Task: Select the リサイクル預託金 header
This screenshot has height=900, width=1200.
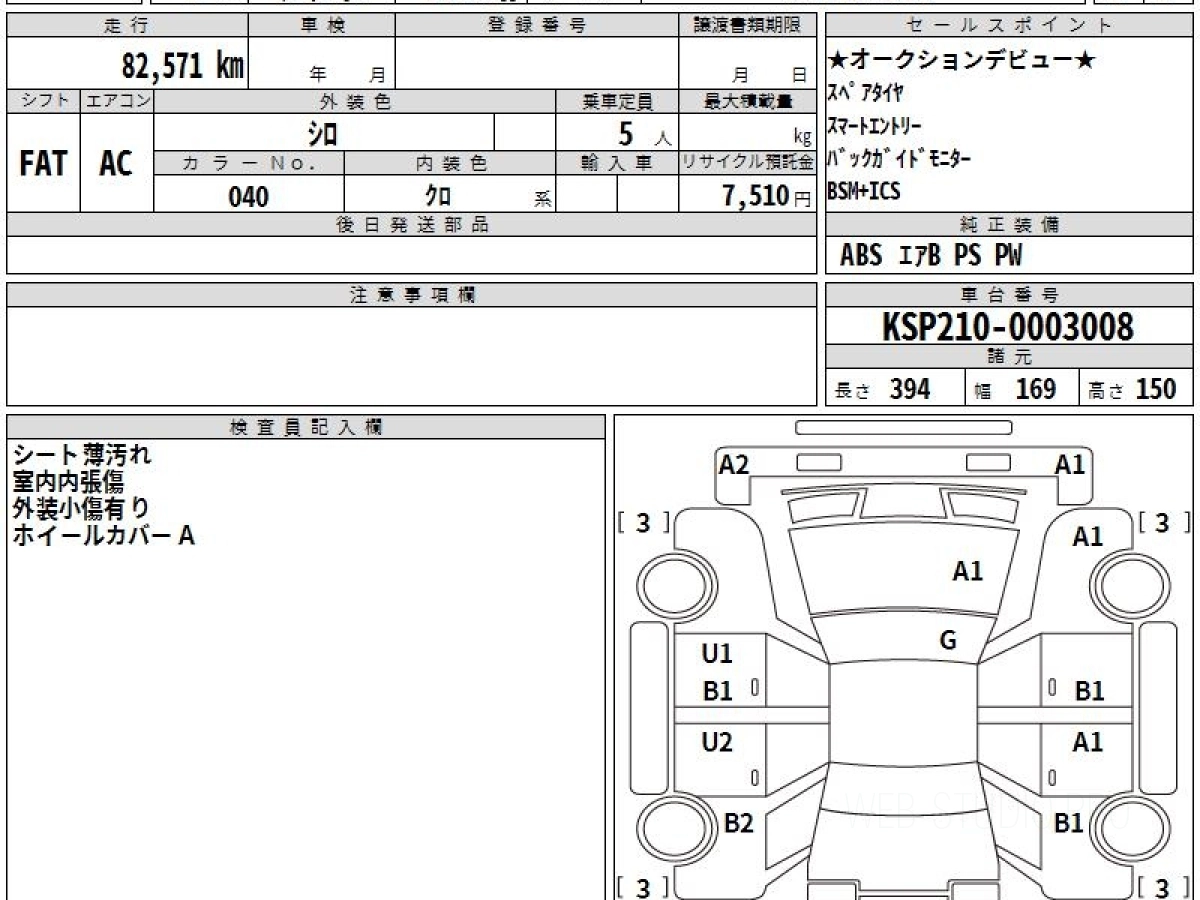Action: pos(747,164)
